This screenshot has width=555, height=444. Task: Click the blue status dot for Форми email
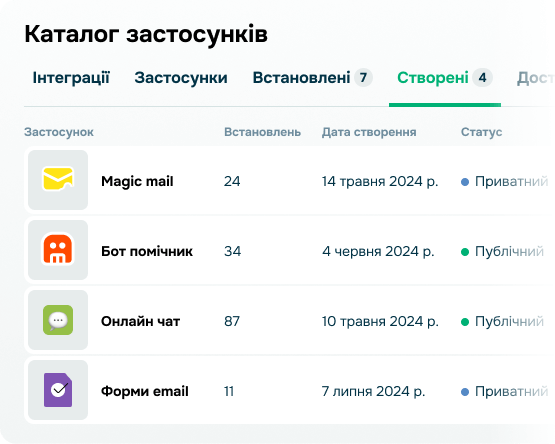tap(465, 392)
